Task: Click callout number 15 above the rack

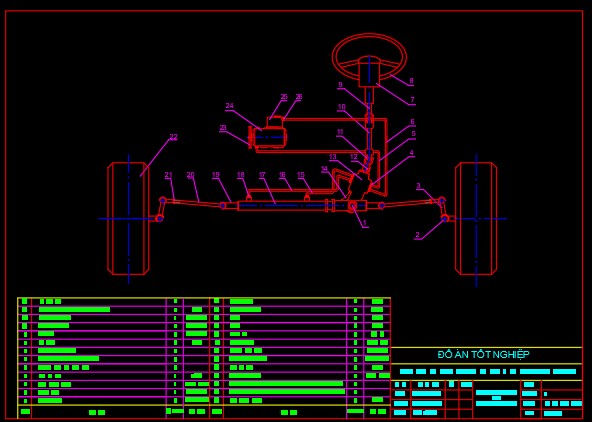Action: (x=301, y=175)
